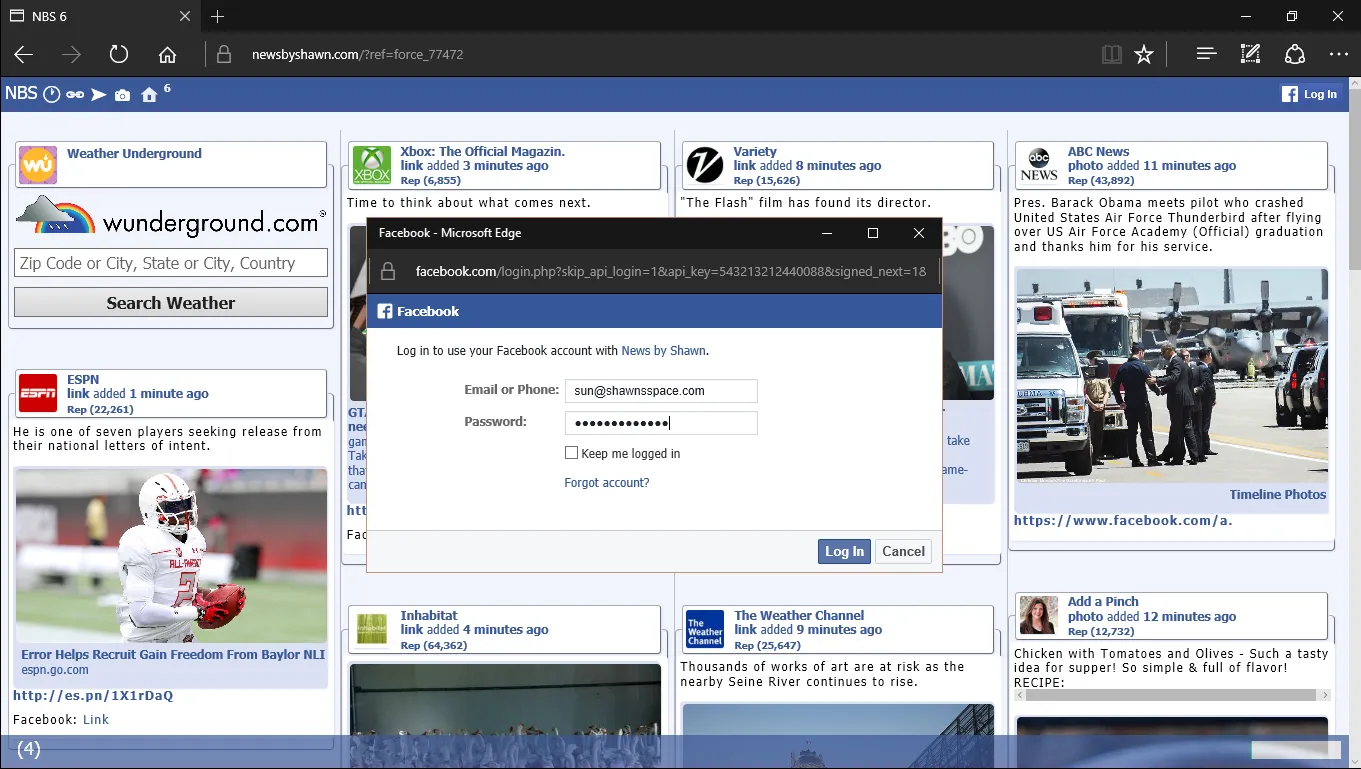Click the Variety logo icon
This screenshot has width=1361, height=769.
click(x=705, y=164)
